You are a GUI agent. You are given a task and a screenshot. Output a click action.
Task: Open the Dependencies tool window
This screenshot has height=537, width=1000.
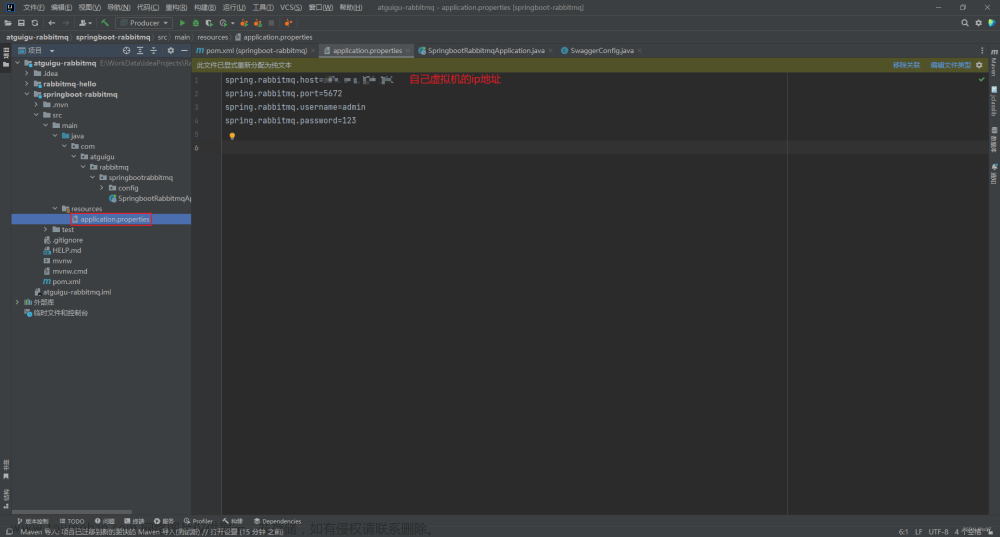point(277,521)
